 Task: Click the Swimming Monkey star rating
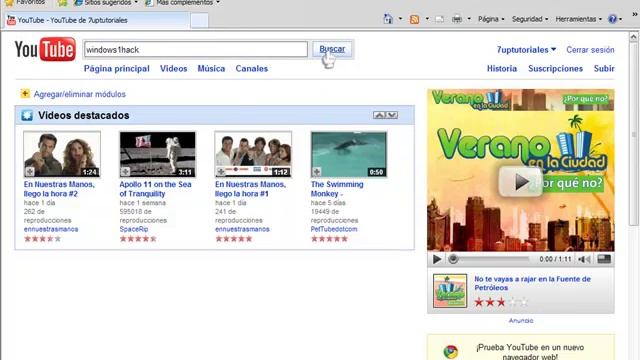click(329, 239)
